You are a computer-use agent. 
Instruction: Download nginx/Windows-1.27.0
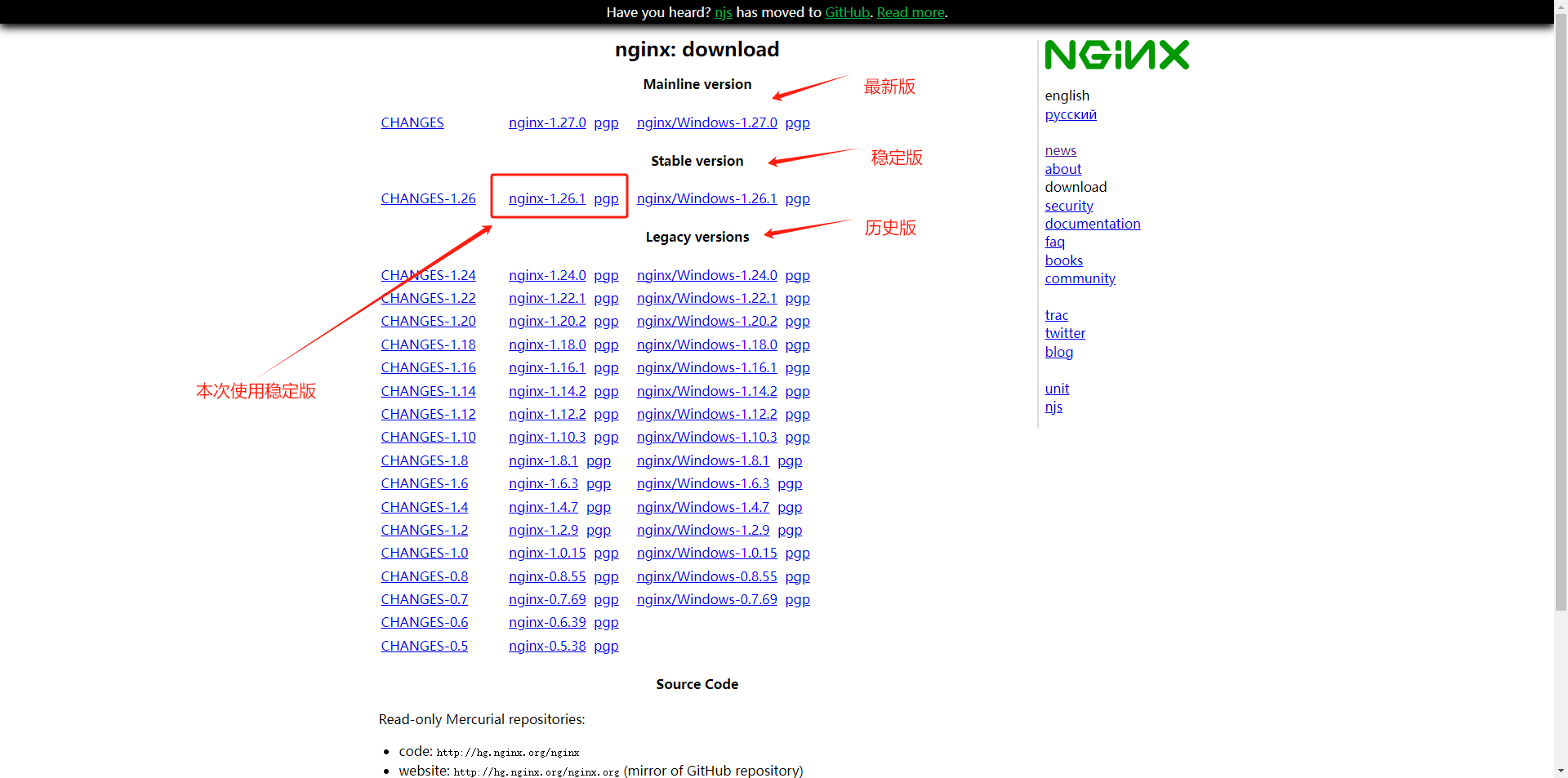point(707,122)
